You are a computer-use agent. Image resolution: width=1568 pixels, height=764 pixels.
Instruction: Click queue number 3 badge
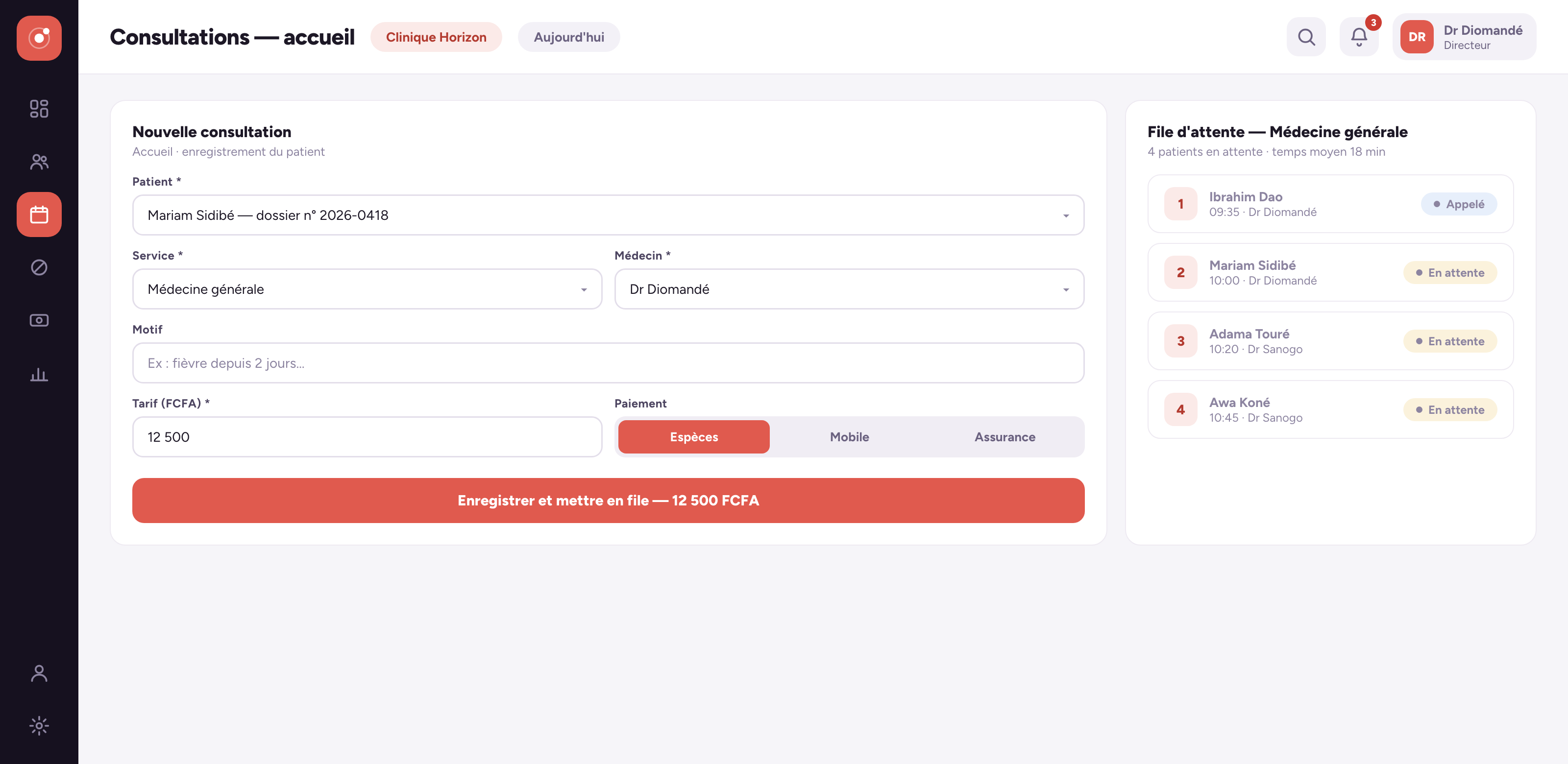(1180, 341)
